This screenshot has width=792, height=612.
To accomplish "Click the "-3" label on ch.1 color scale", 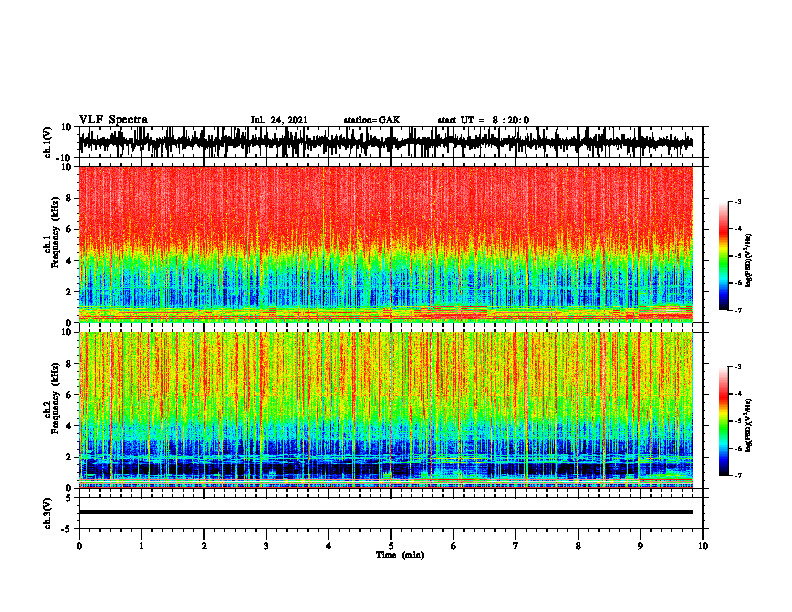I will coord(738,201).
